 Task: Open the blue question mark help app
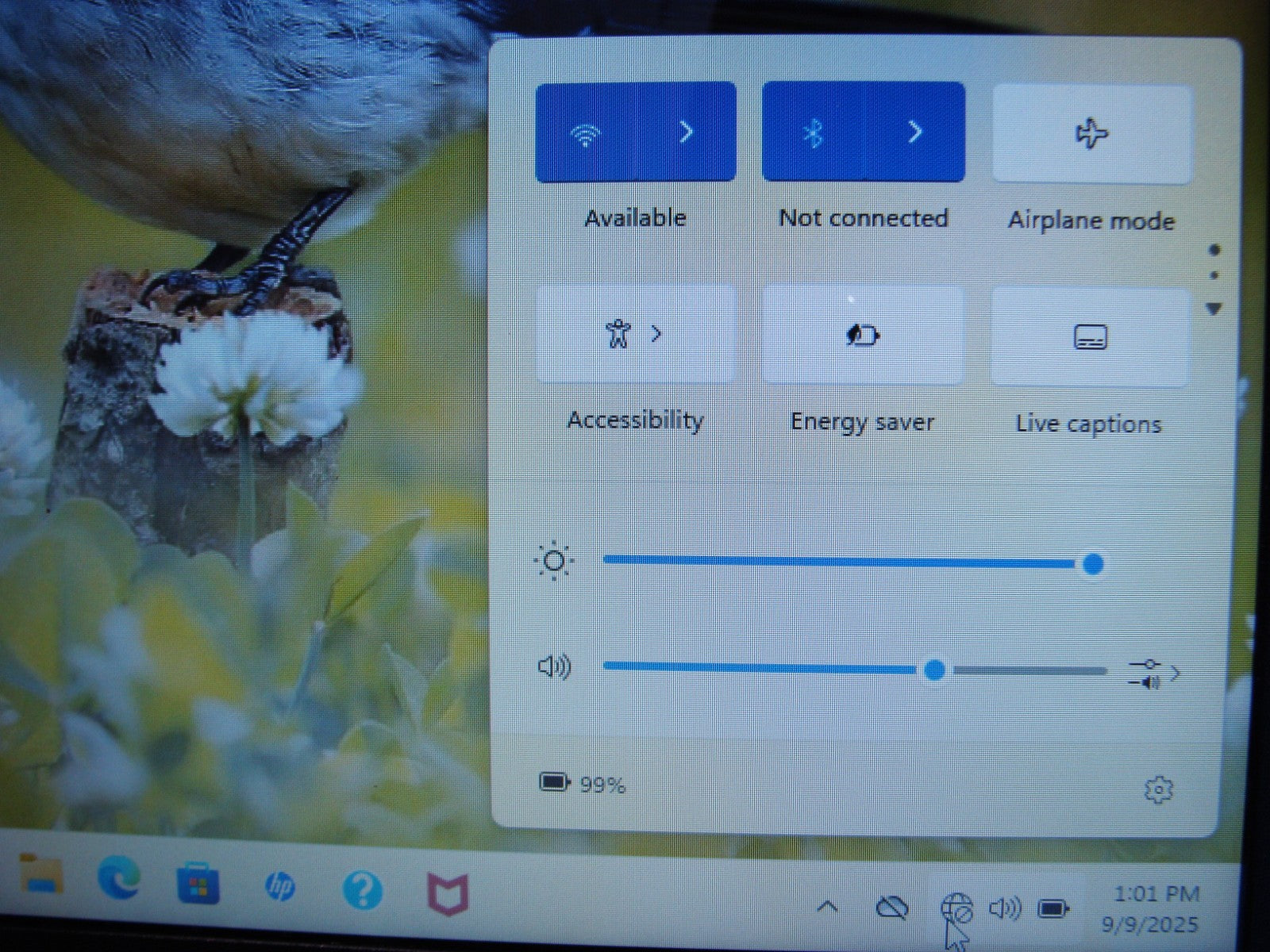(x=362, y=890)
